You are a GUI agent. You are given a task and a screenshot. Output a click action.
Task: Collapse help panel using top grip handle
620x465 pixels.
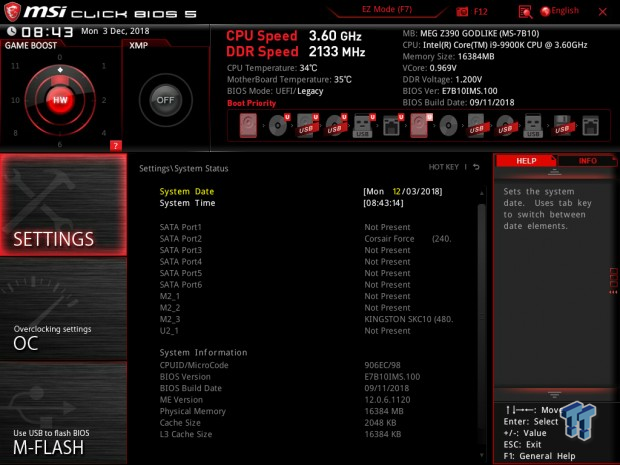[x=554, y=172]
